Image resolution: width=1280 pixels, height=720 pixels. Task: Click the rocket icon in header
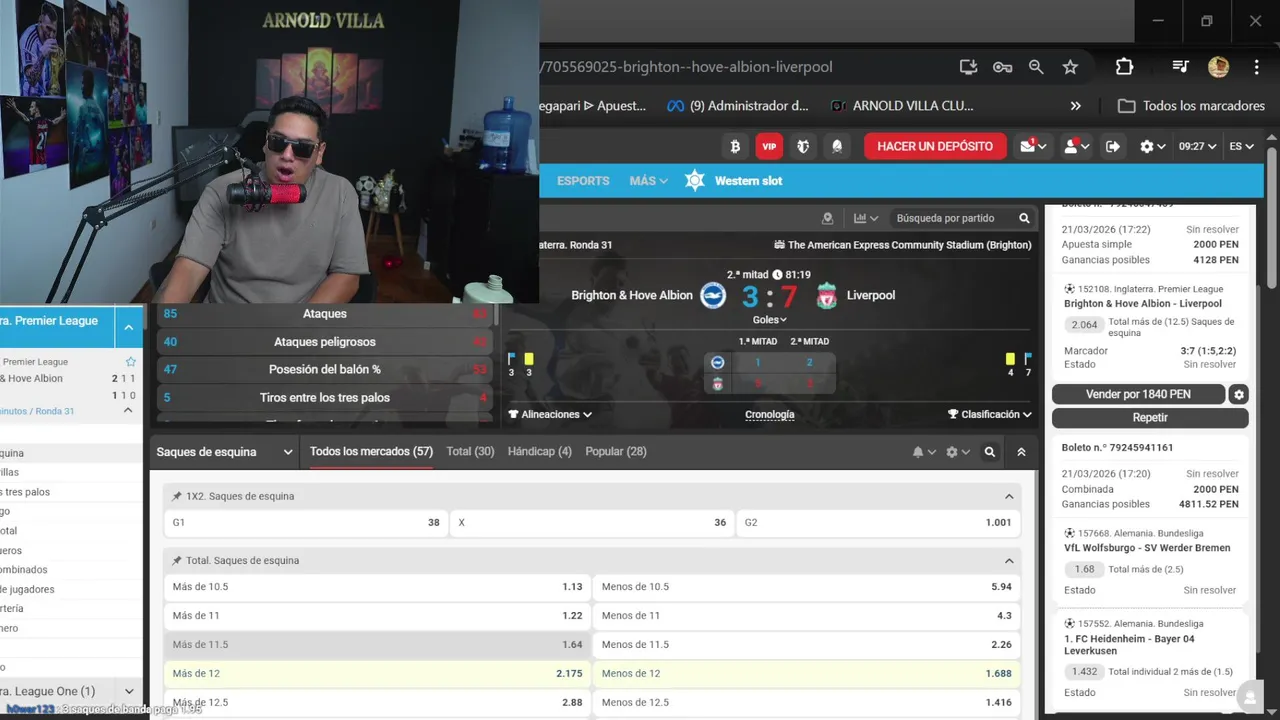point(837,146)
